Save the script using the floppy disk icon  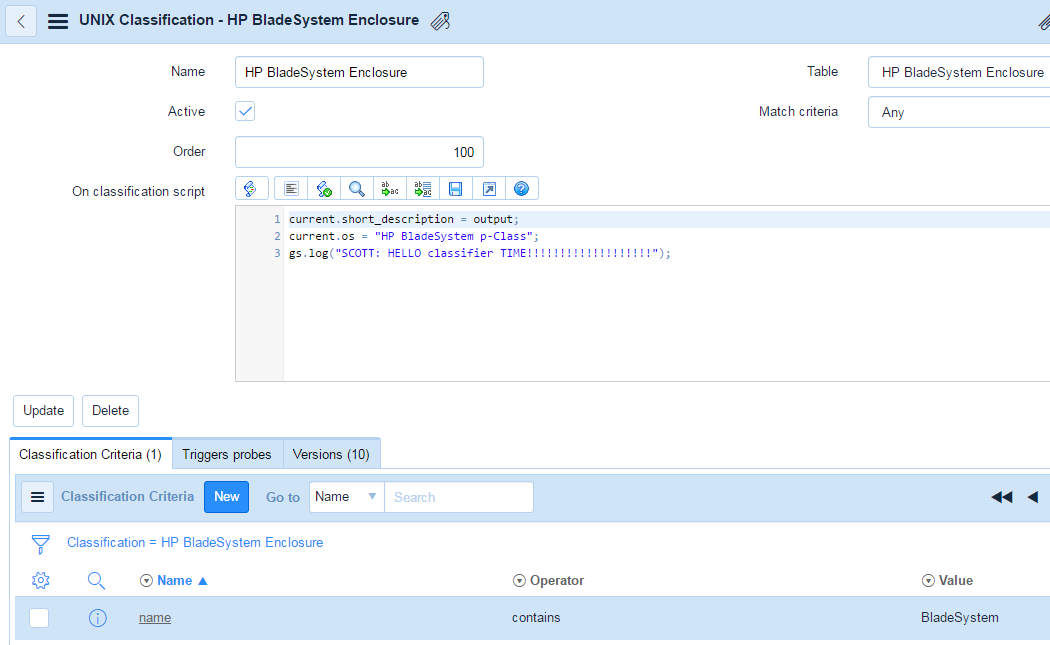(x=455, y=188)
